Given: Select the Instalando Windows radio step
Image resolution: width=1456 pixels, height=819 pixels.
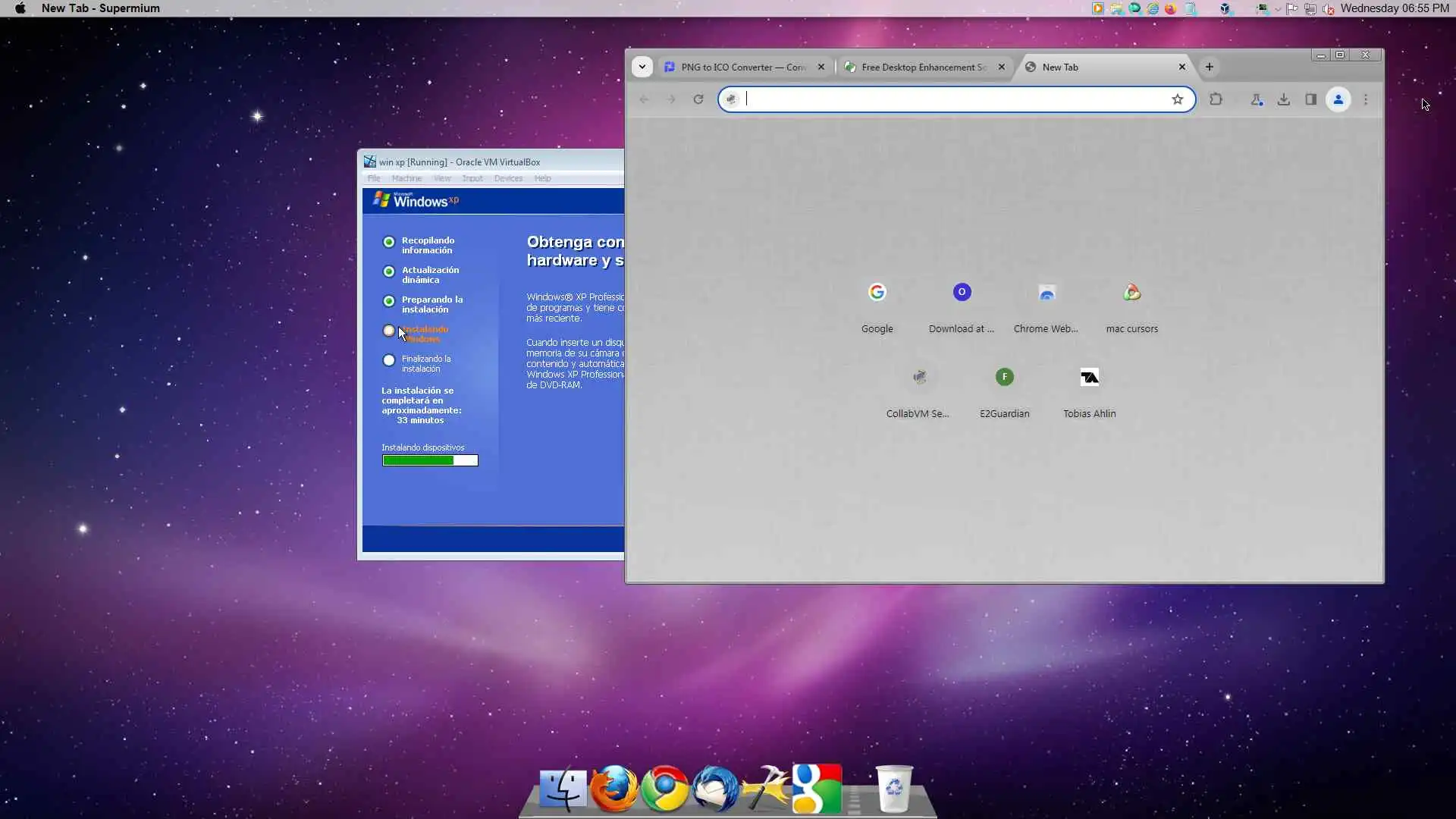Looking at the screenshot, I should point(389,331).
